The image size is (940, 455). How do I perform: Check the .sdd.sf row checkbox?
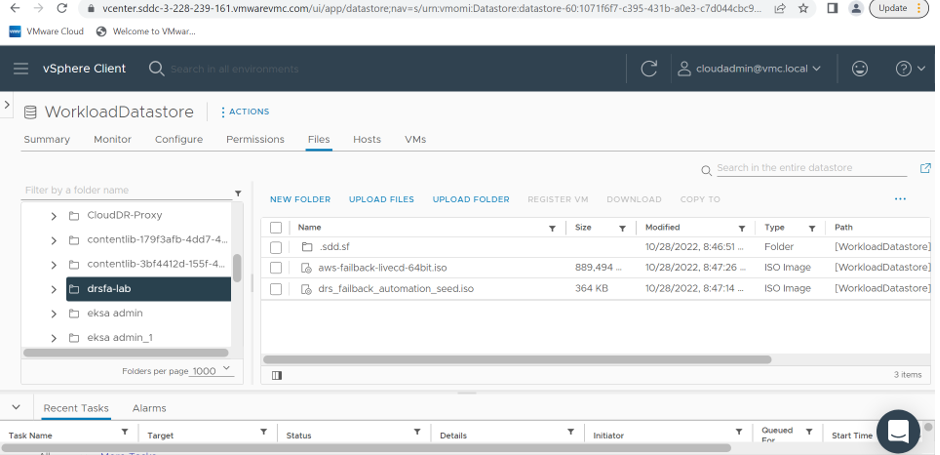276,247
